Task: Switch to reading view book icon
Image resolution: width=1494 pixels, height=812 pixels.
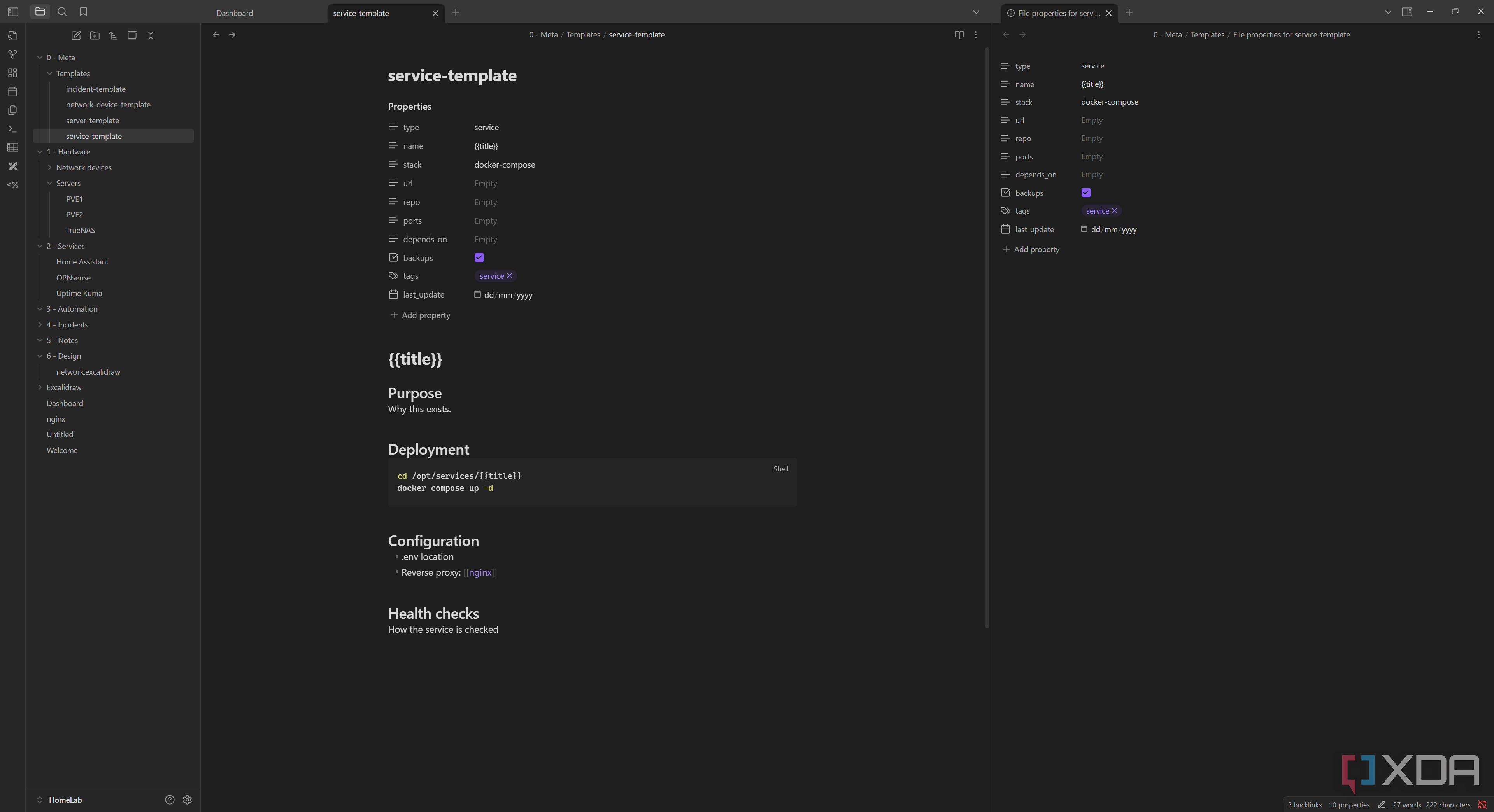Action: pos(959,35)
